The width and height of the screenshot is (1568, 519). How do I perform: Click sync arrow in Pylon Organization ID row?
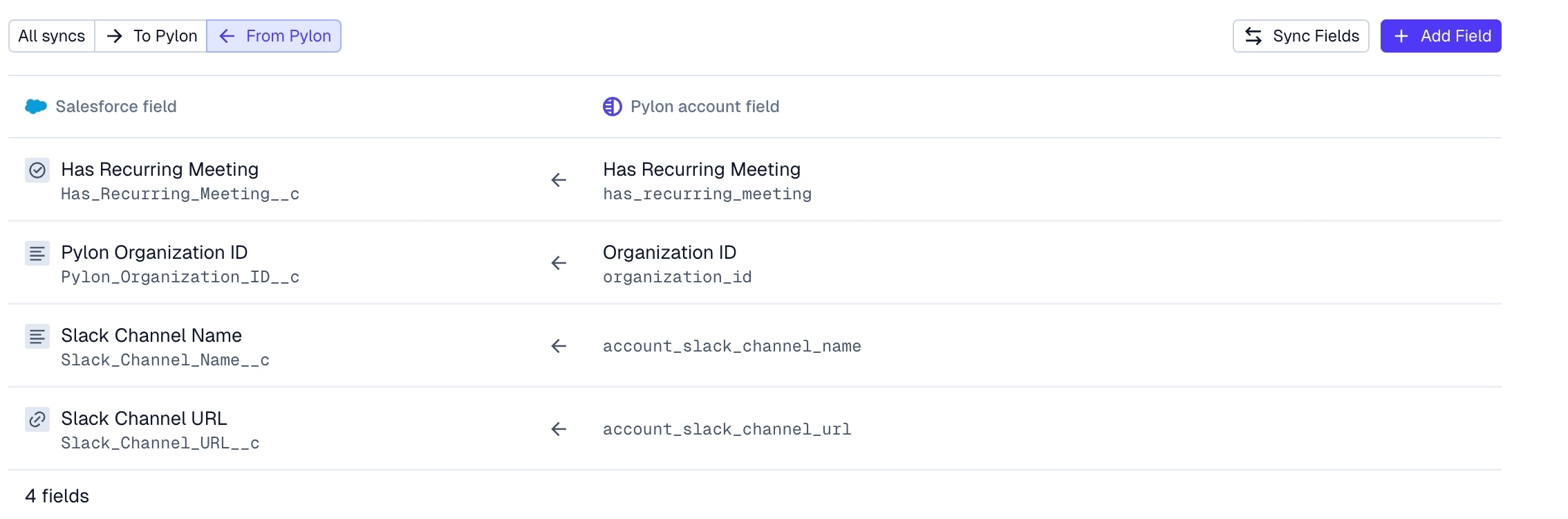559,263
